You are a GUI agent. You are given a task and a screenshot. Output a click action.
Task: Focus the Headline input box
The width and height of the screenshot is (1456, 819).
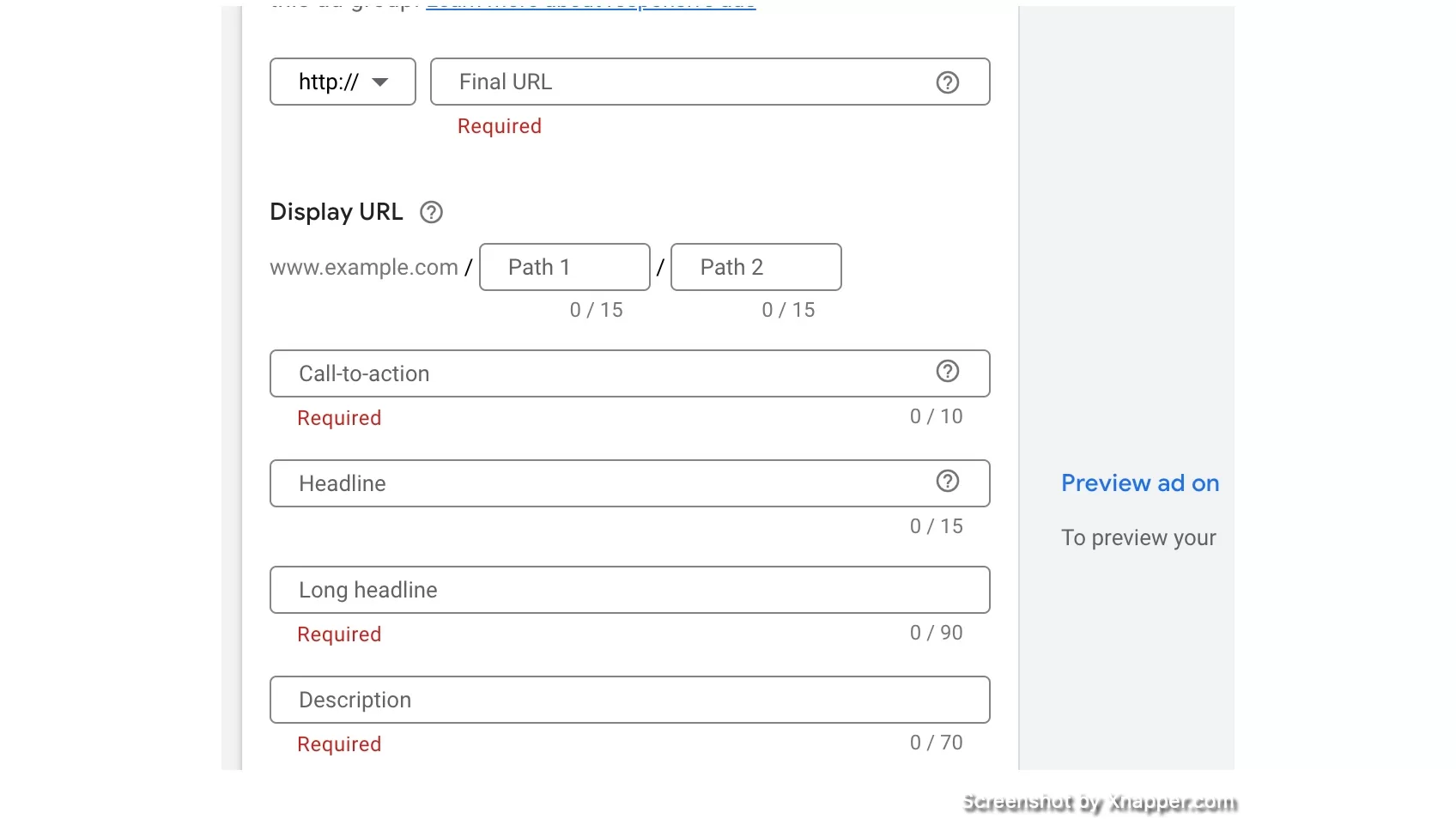coord(630,483)
